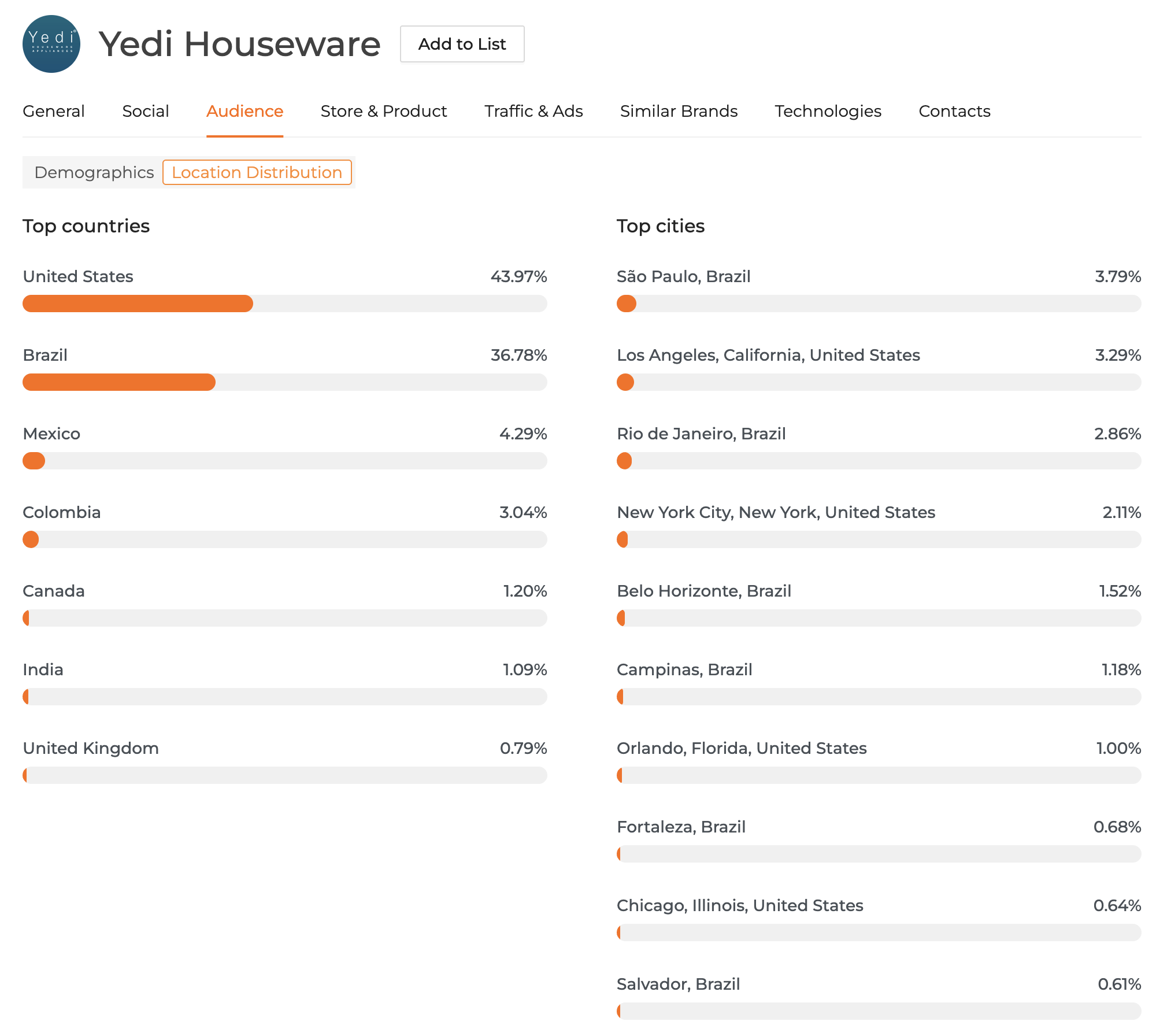Switch to the Technologies tab
Image resolution: width=1156 pixels, height=1036 pixels.
pos(828,111)
